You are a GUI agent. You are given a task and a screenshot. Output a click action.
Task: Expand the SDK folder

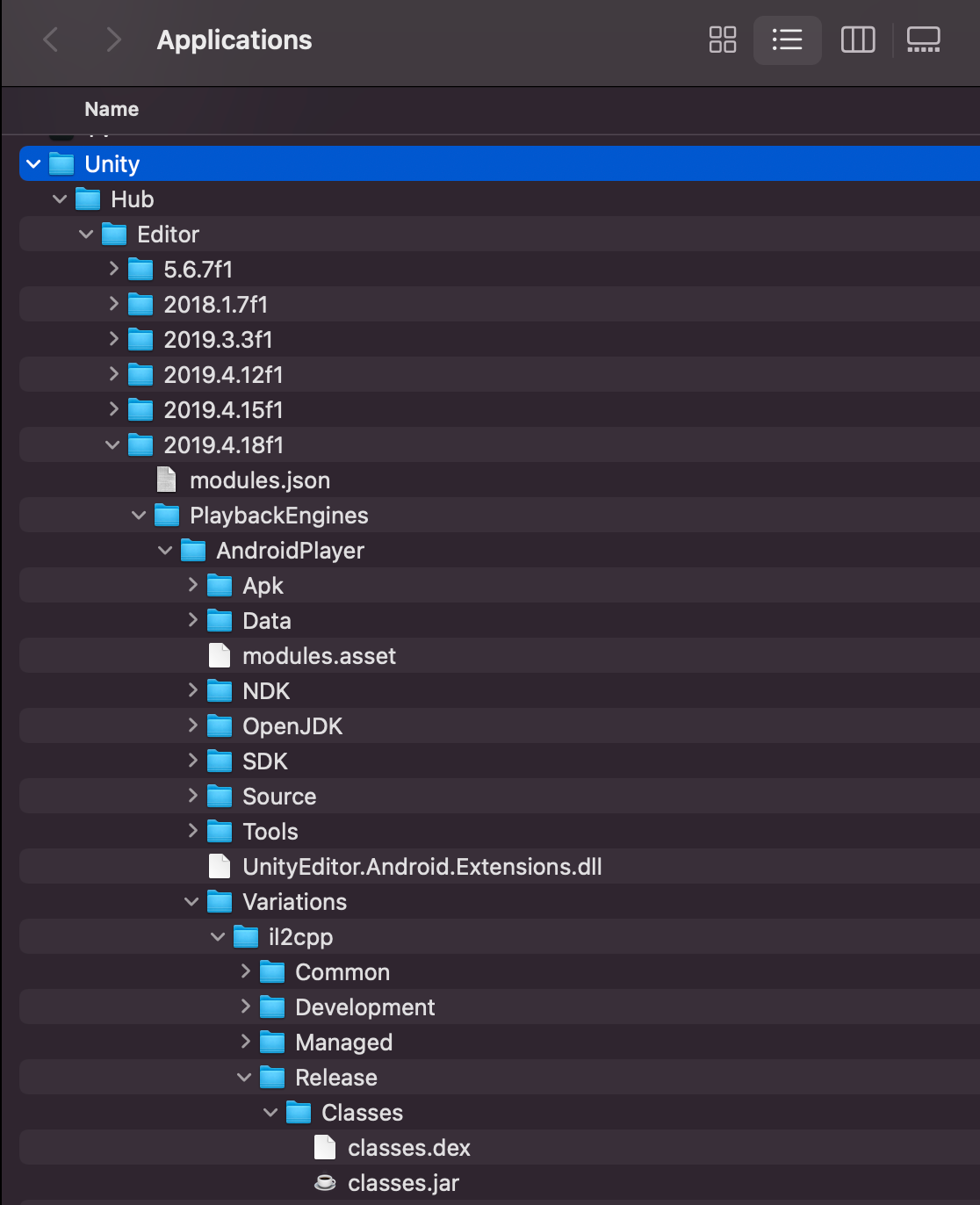(192, 761)
